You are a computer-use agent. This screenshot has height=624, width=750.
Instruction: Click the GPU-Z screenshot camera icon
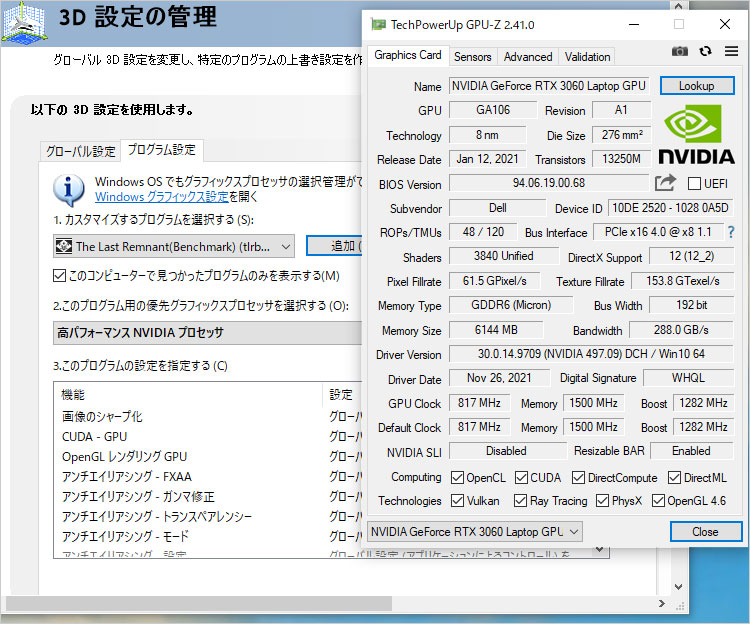(x=679, y=51)
